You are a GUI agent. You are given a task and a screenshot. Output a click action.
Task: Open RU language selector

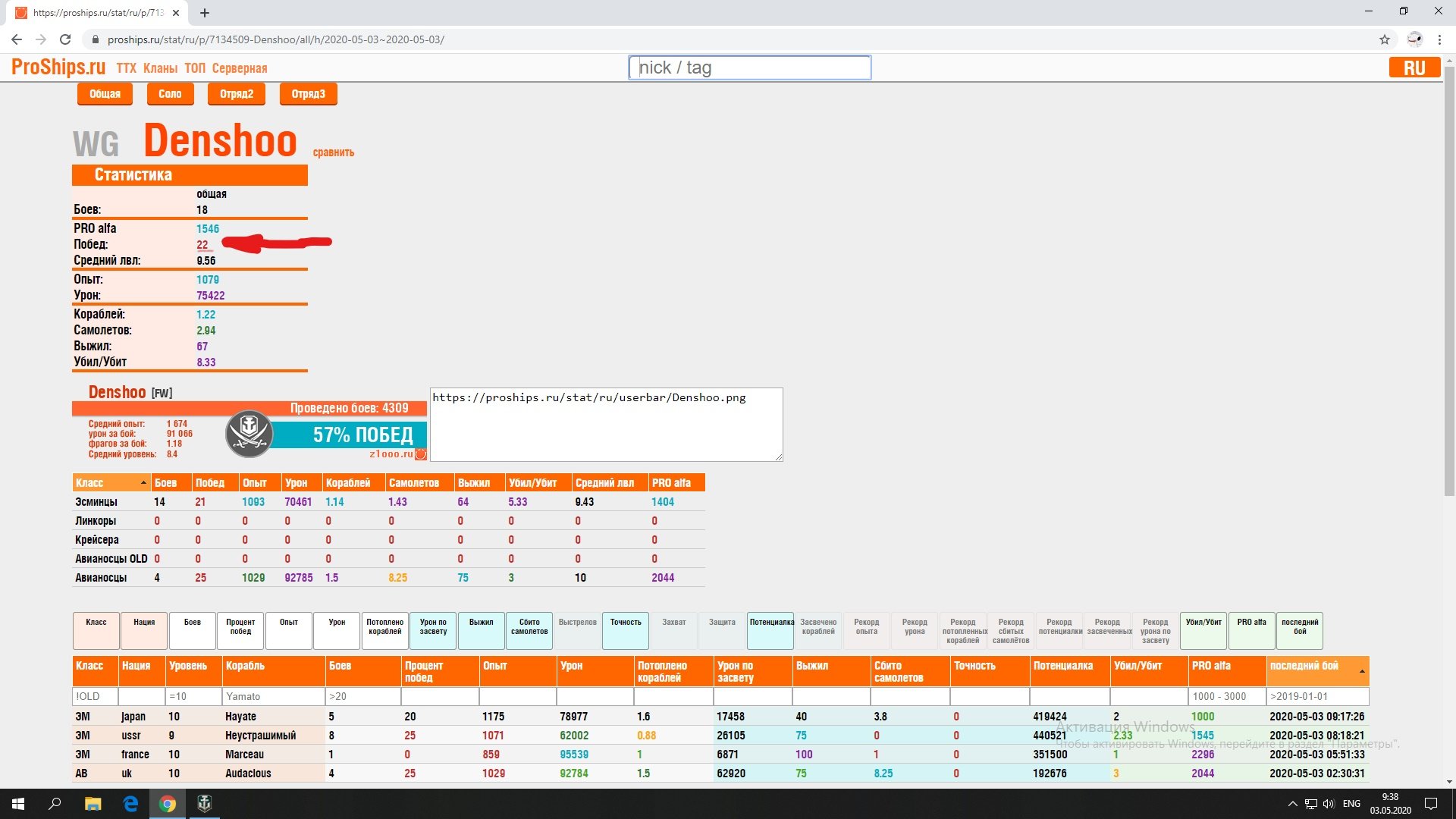point(1414,67)
